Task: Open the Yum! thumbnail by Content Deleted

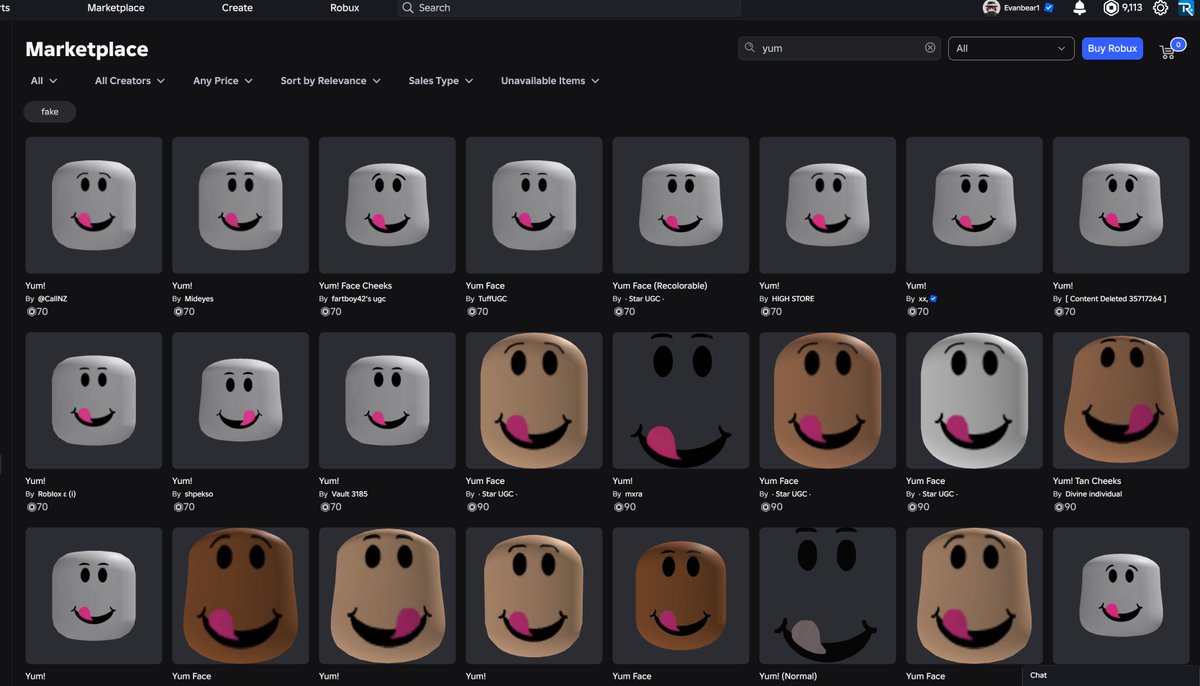Action: (1121, 205)
